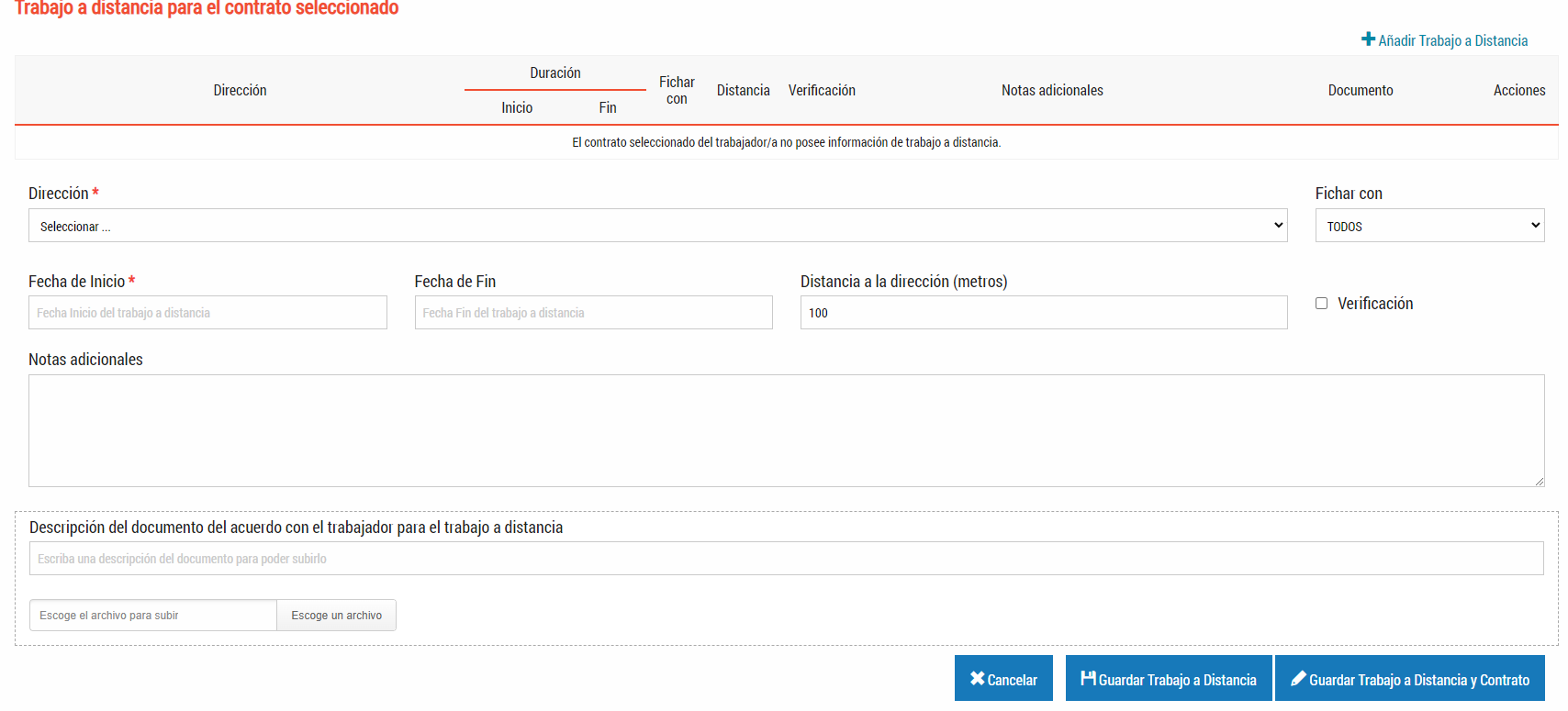The width and height of the screenshot is (1568, 711).
Task: Click the floppy disk icon on Guardar Trabajo a Distancia
Action: pos(1088,679)
